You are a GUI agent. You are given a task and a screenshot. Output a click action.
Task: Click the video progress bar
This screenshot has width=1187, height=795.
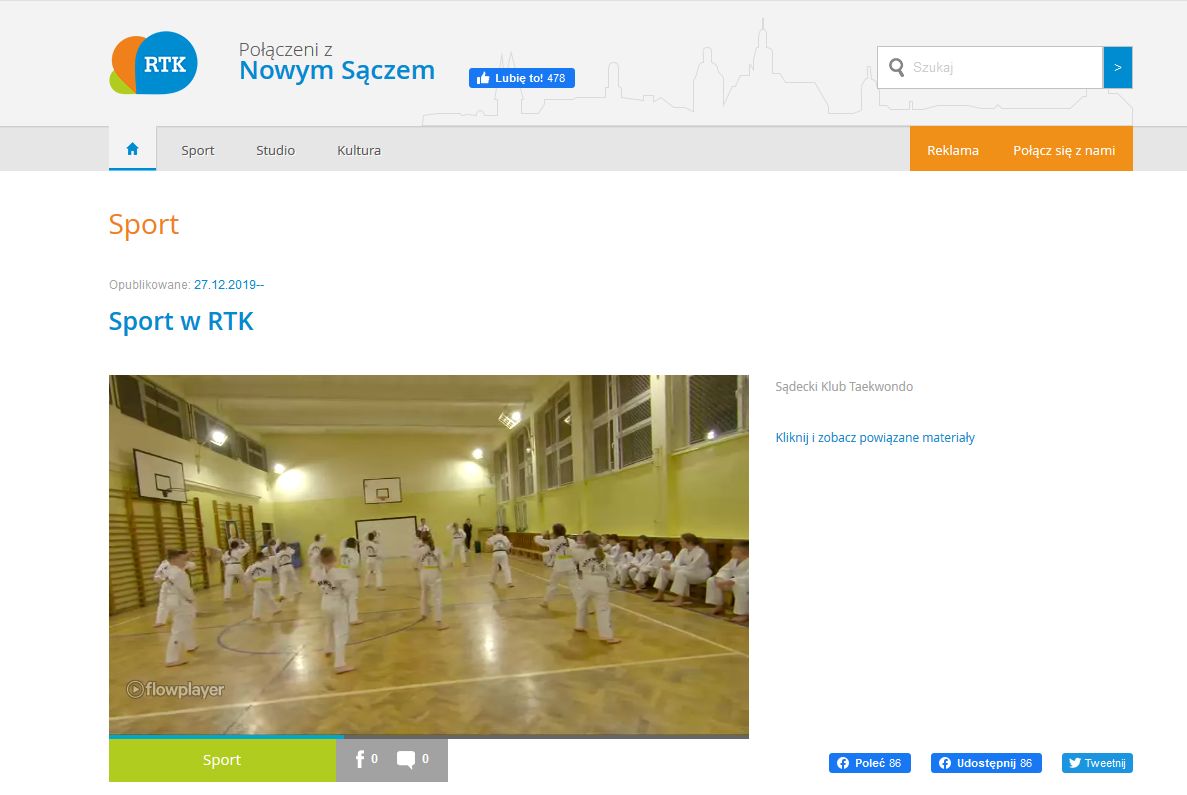tap(428, 736)
